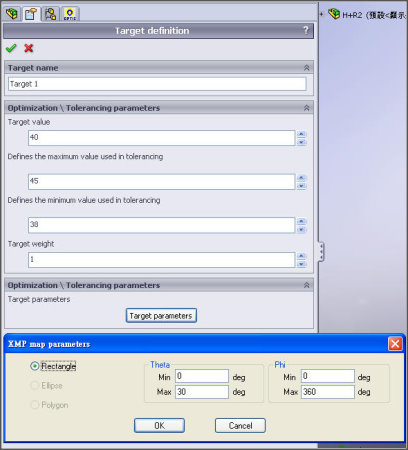Decrease the Target value with down arrow
Image resolution: width=408 pixels, height=450 pixels.
point(301,142)
